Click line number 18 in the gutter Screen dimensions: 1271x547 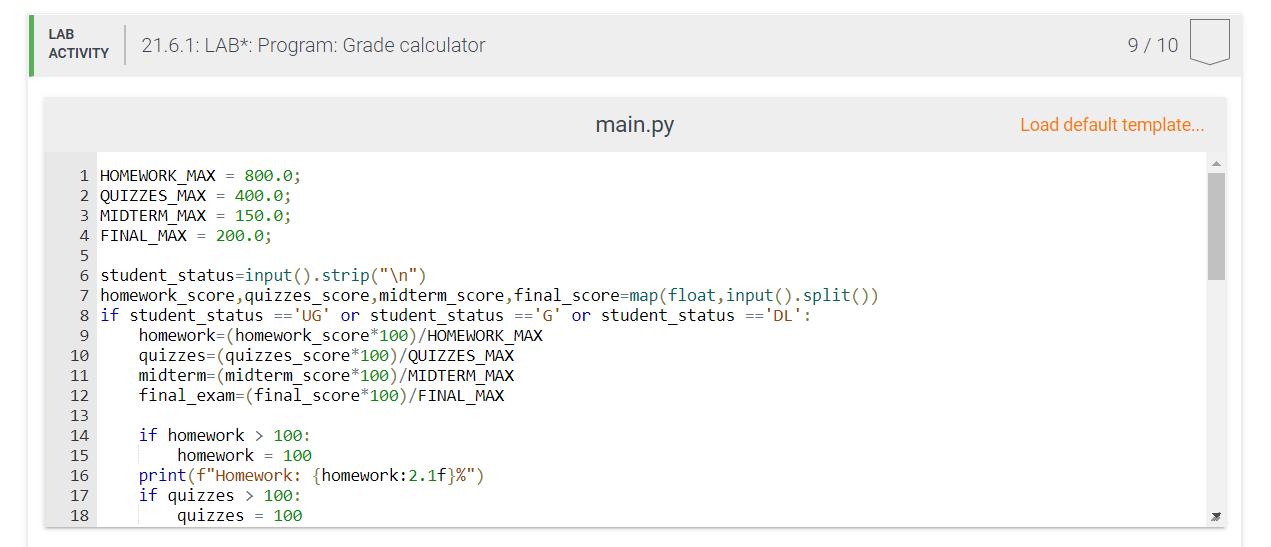point(79,516)
